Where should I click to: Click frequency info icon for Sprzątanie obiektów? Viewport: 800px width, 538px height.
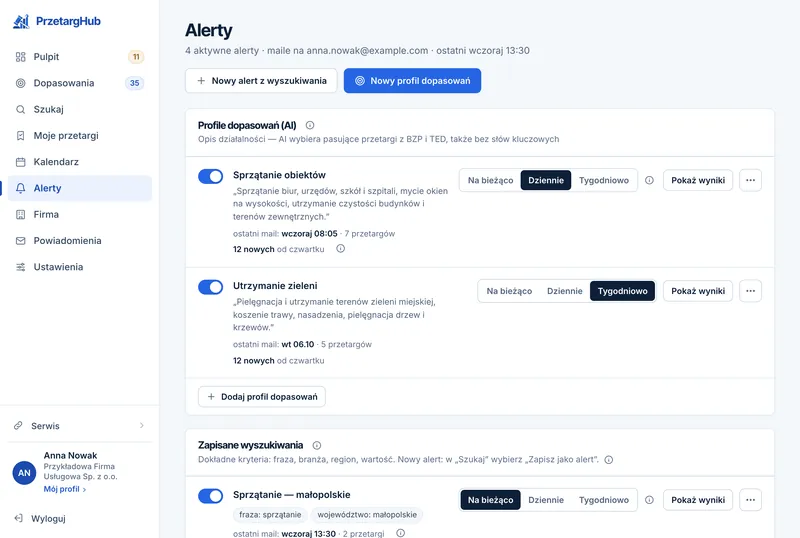point(649,180)
